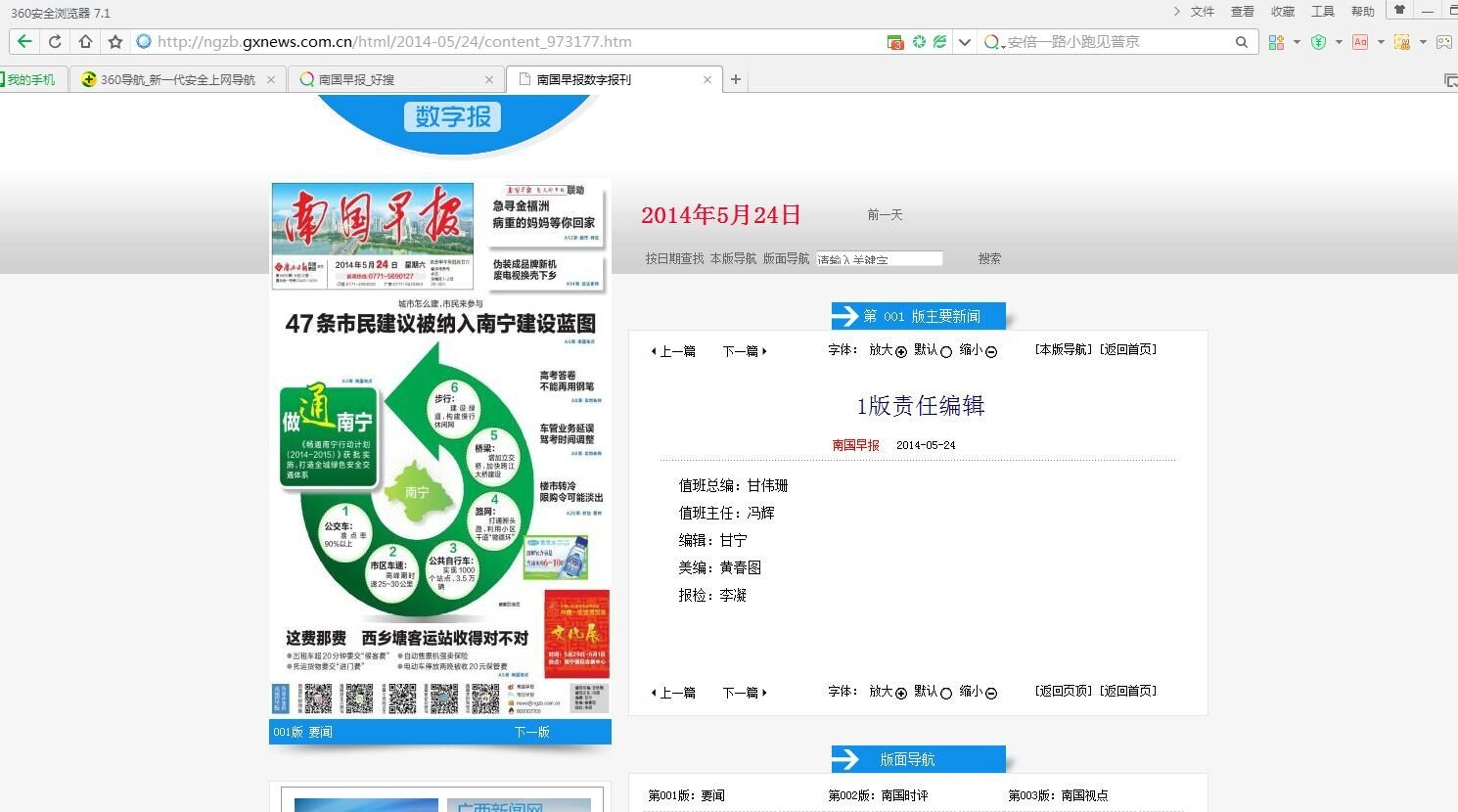Click the 前一天 previous day link
The image size is (1458, 812).
point(884,214)
